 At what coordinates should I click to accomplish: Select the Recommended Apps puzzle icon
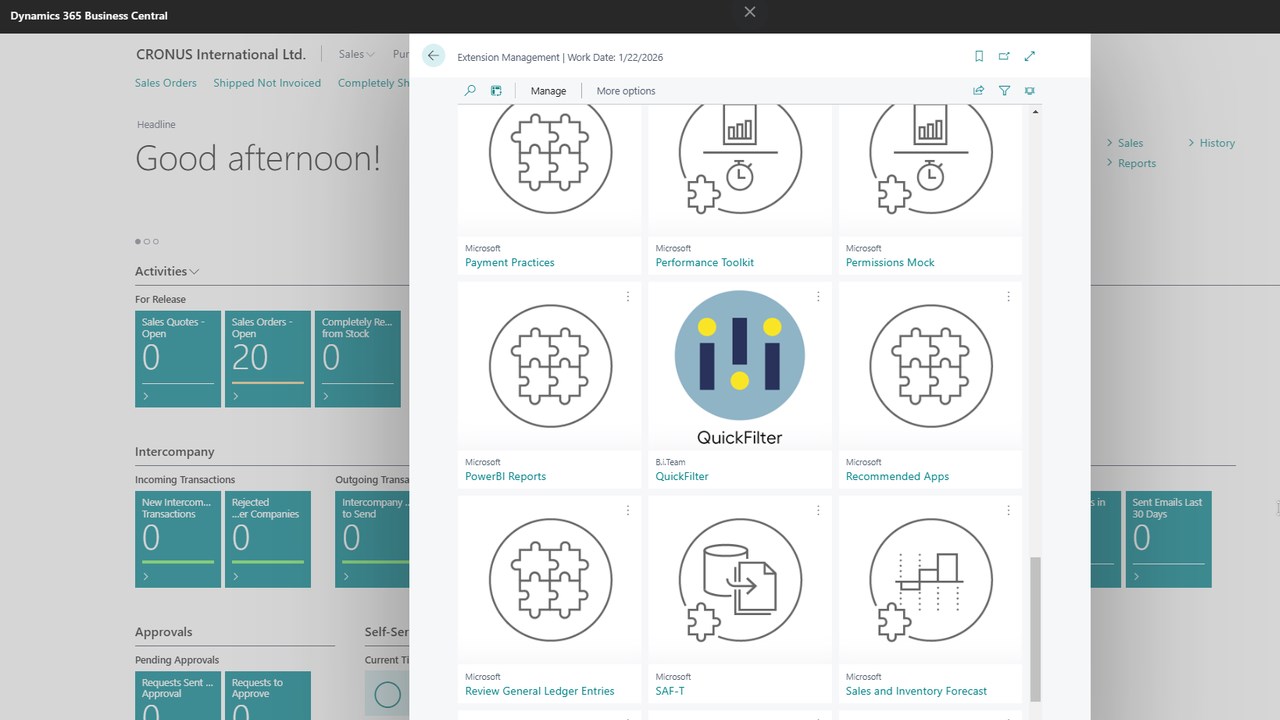click(x=931, y=366)
